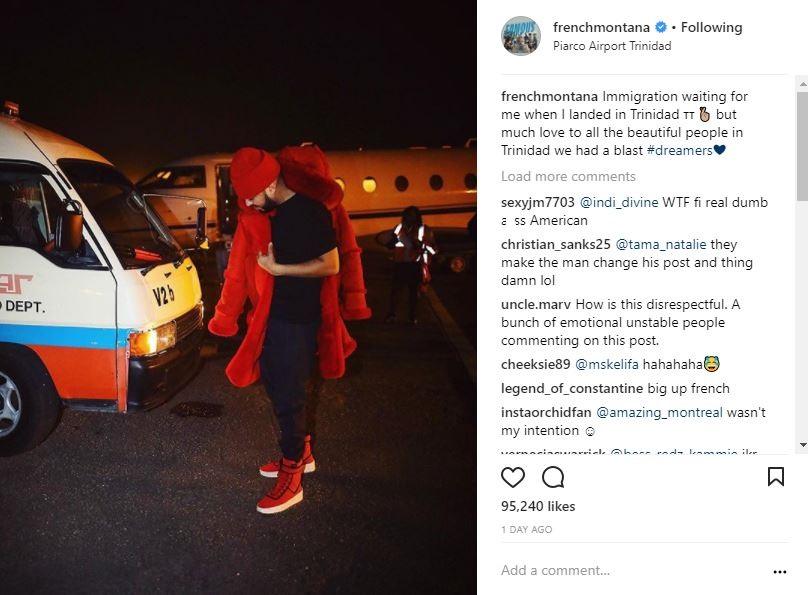The width and height of the screenshot is (808, 595).
Task: Like the post with heart icon
Action: pos(513,477)
